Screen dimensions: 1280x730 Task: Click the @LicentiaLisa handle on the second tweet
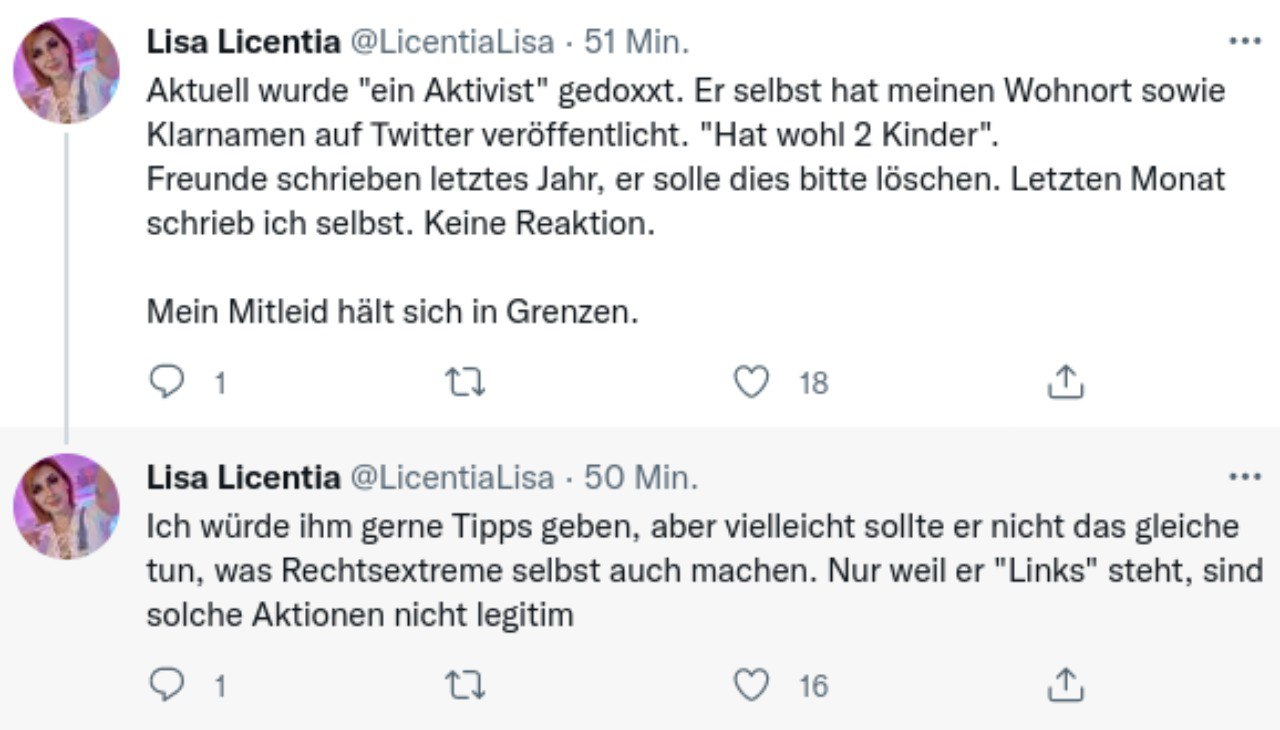click(450, 478)
